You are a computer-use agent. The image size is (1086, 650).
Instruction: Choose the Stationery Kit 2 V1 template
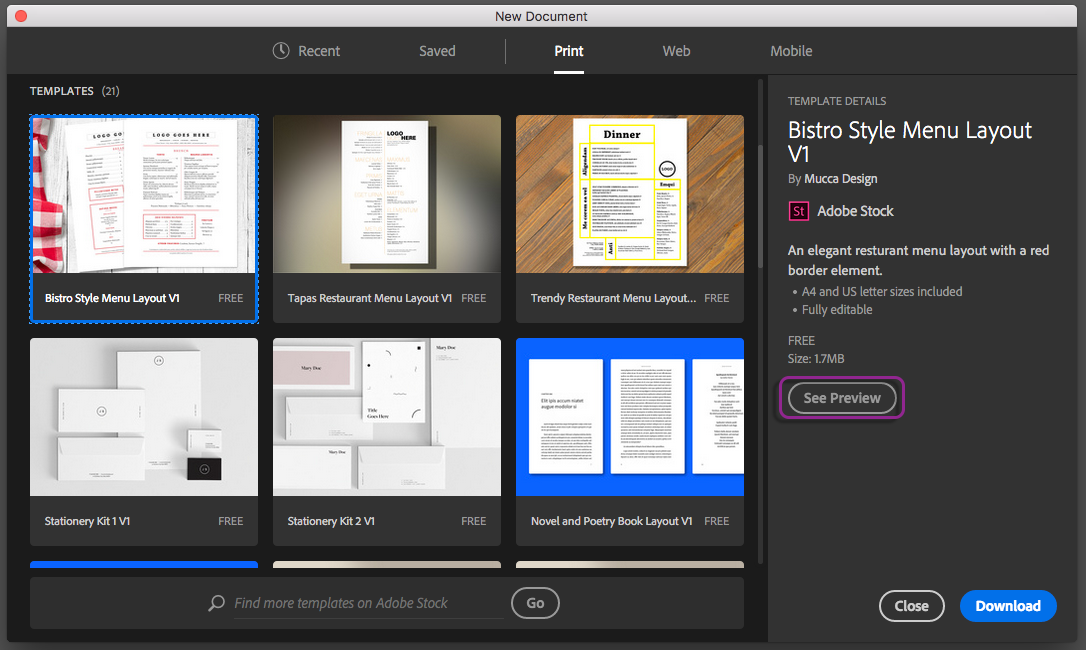387,416
